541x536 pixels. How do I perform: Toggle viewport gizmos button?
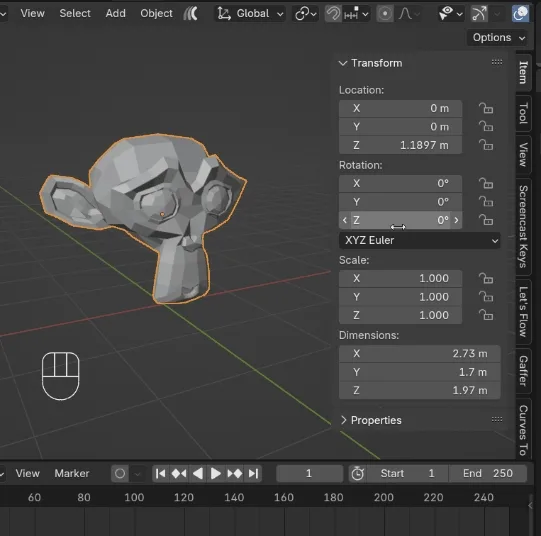tap(479, 14)
